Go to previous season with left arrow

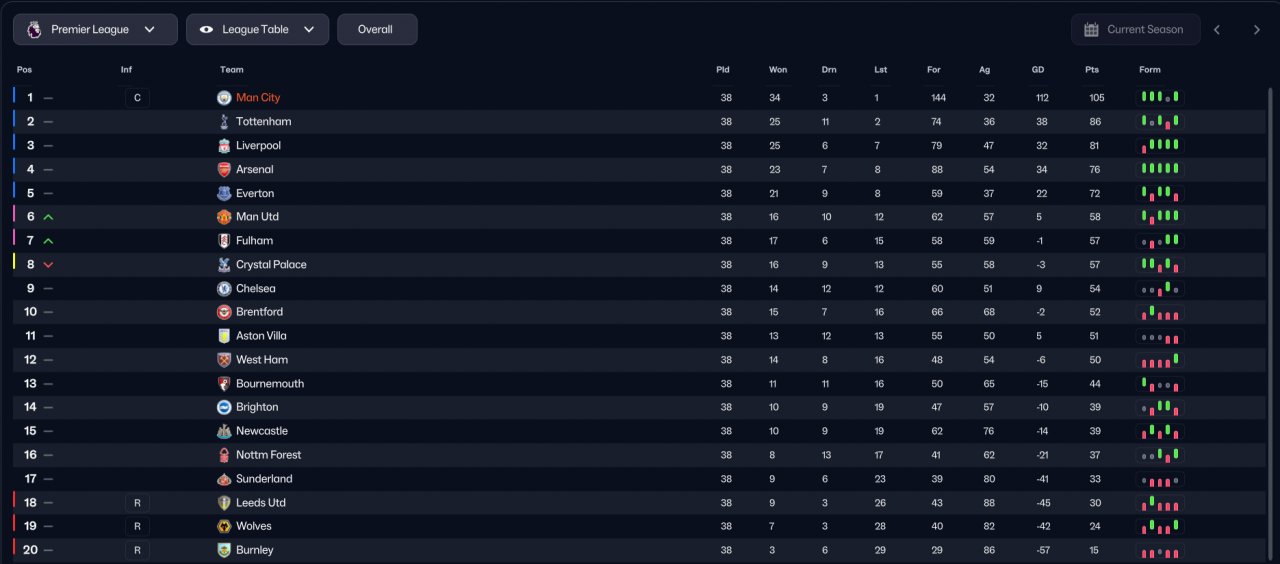[x=1217, y=30]
